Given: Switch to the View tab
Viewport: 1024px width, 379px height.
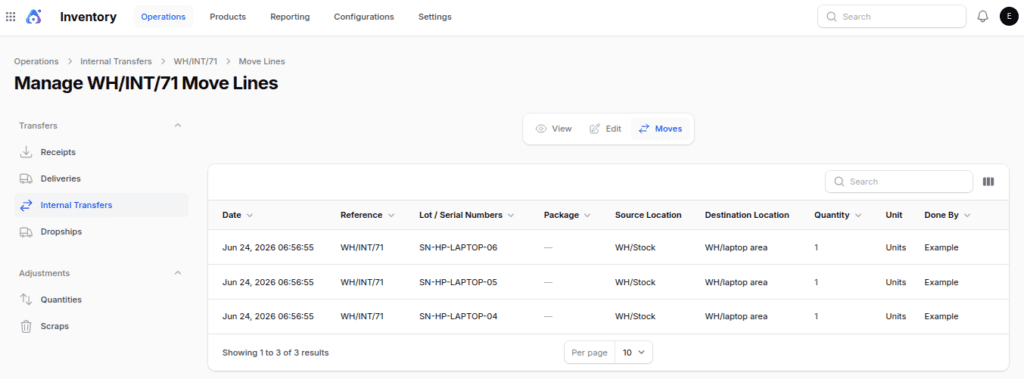Looking at the screenshot, I should (554, 129).
